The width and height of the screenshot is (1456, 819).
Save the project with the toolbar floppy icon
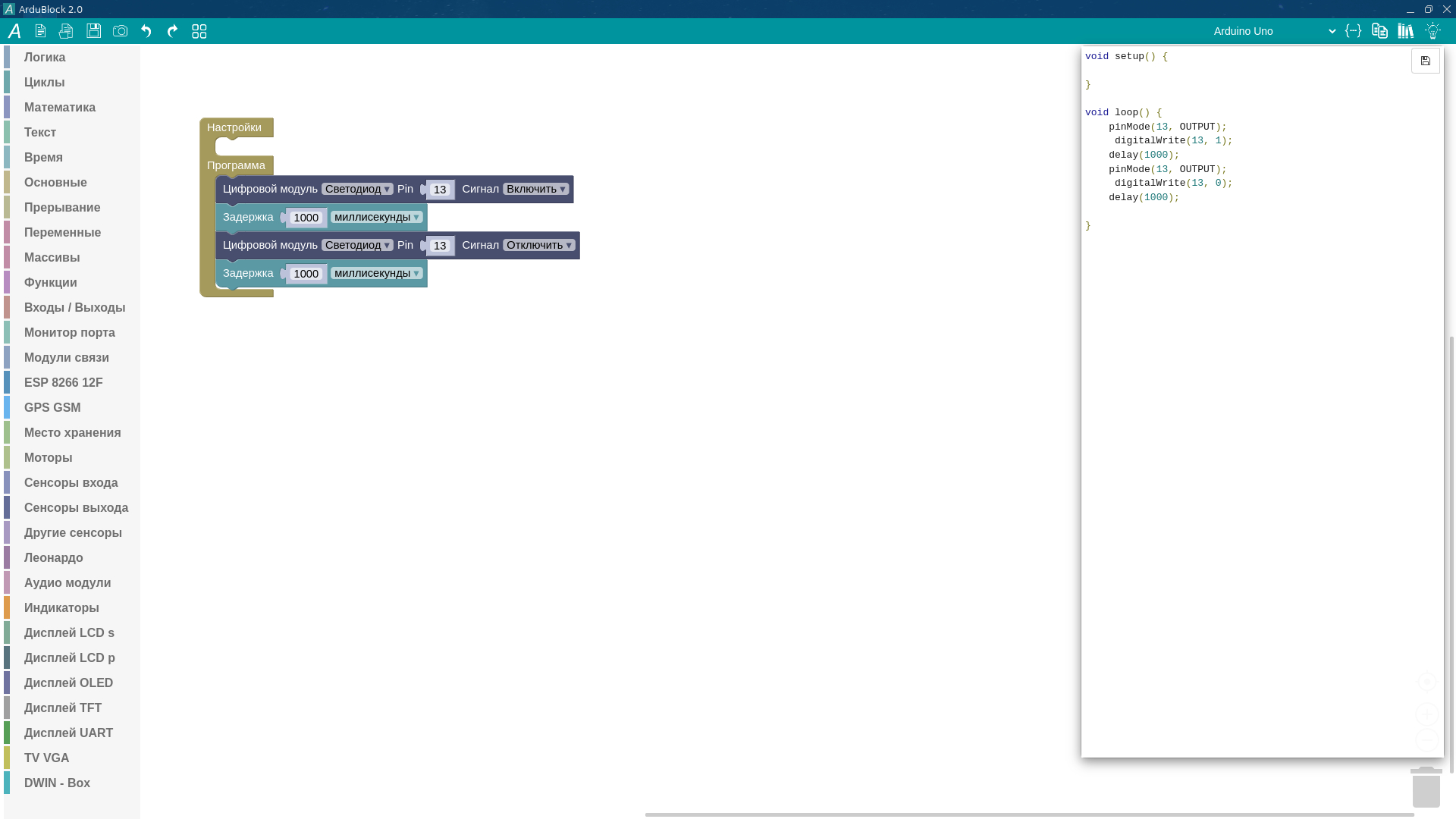point(93,31)
